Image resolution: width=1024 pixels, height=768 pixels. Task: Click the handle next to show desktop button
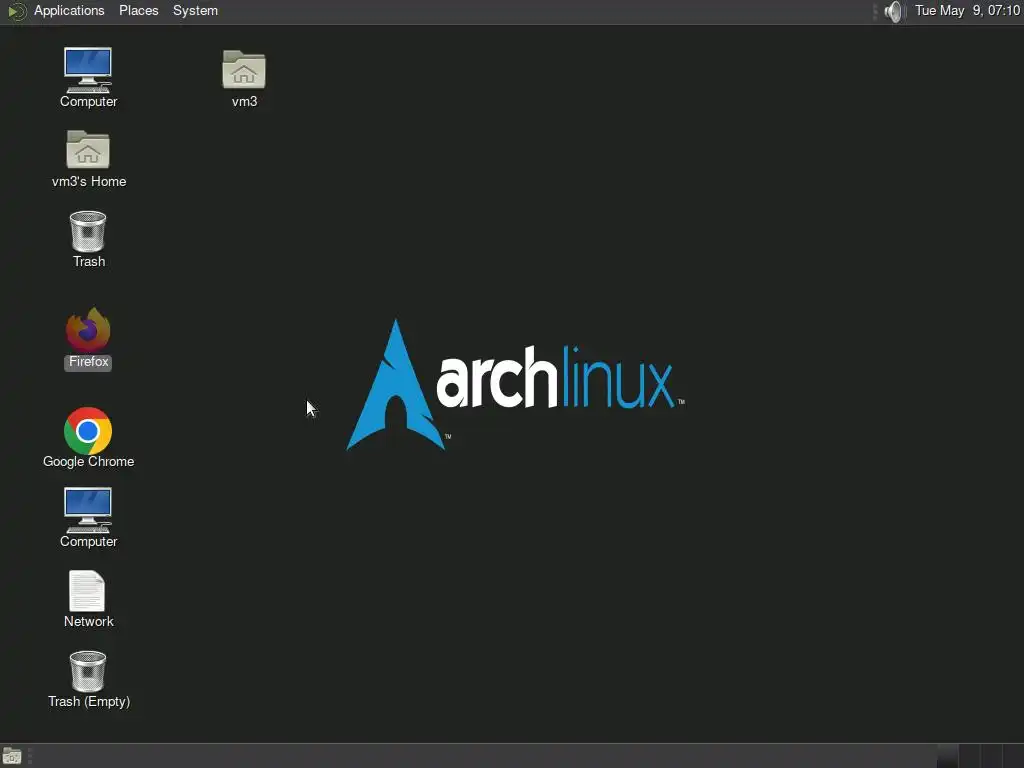30,756
